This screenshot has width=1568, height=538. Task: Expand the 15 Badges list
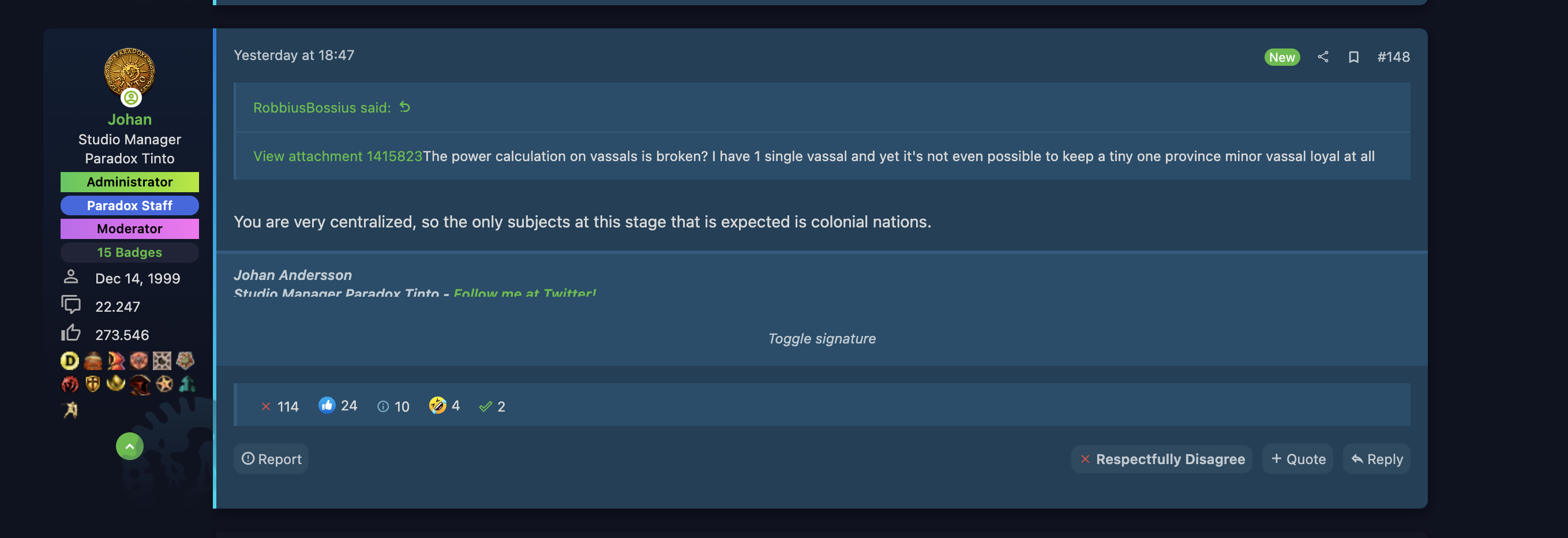(130, 252)
